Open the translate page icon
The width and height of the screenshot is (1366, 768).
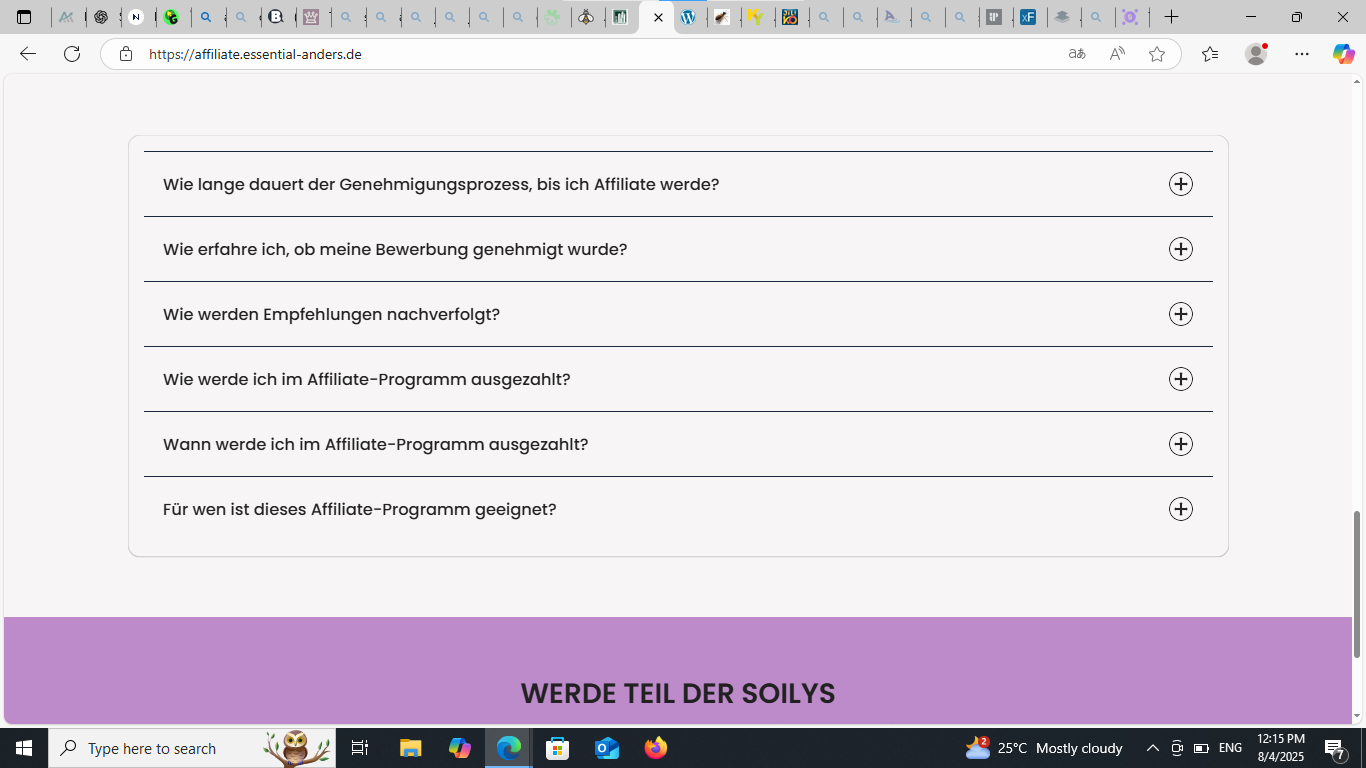pyautogui.click(x=1077, y=54)
